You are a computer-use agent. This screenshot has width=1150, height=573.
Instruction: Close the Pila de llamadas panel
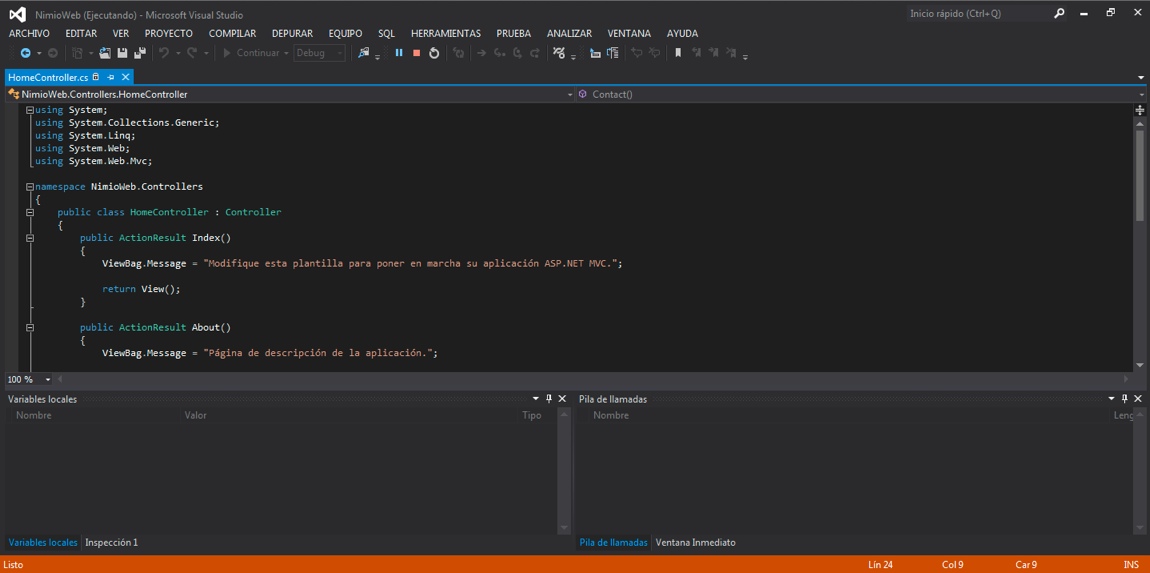[x=1138, y=399]
